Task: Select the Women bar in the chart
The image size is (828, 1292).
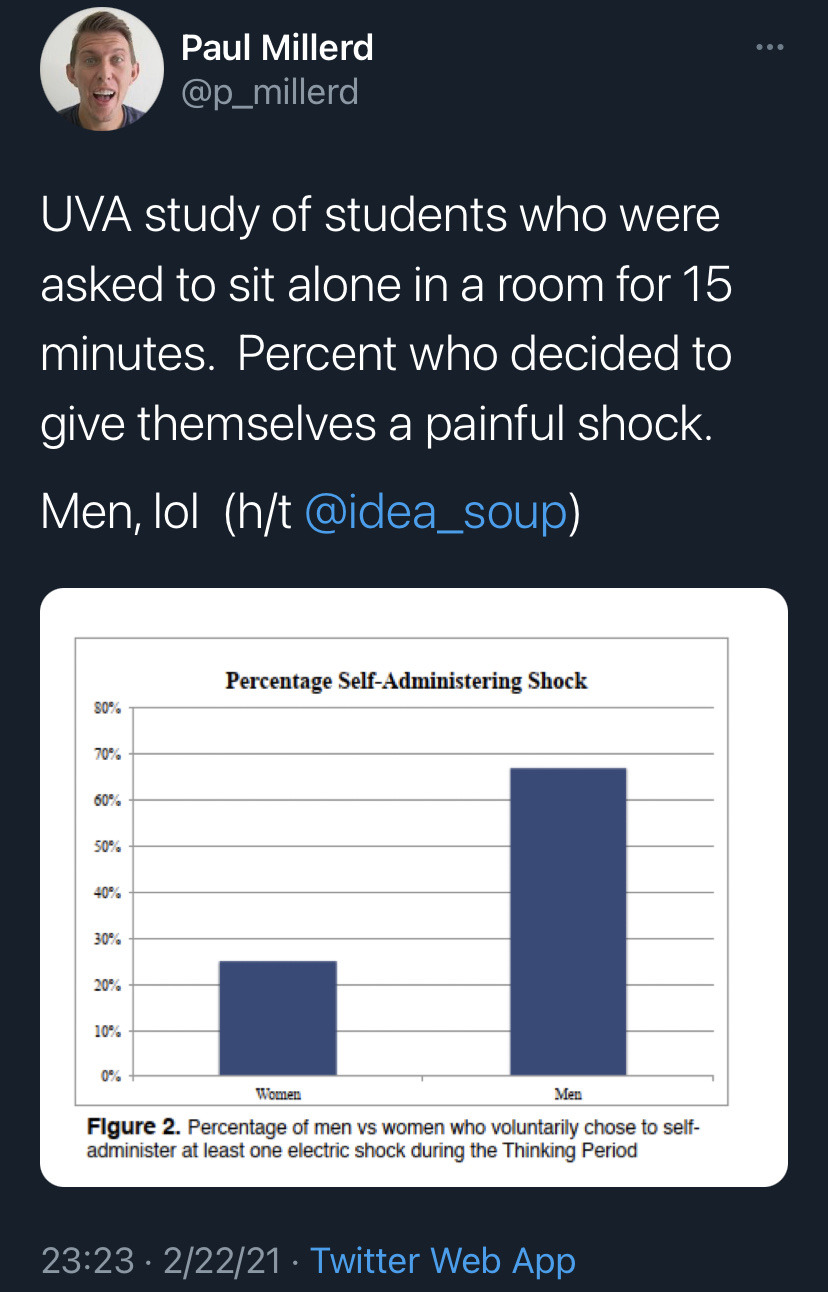Action: 277,1018
